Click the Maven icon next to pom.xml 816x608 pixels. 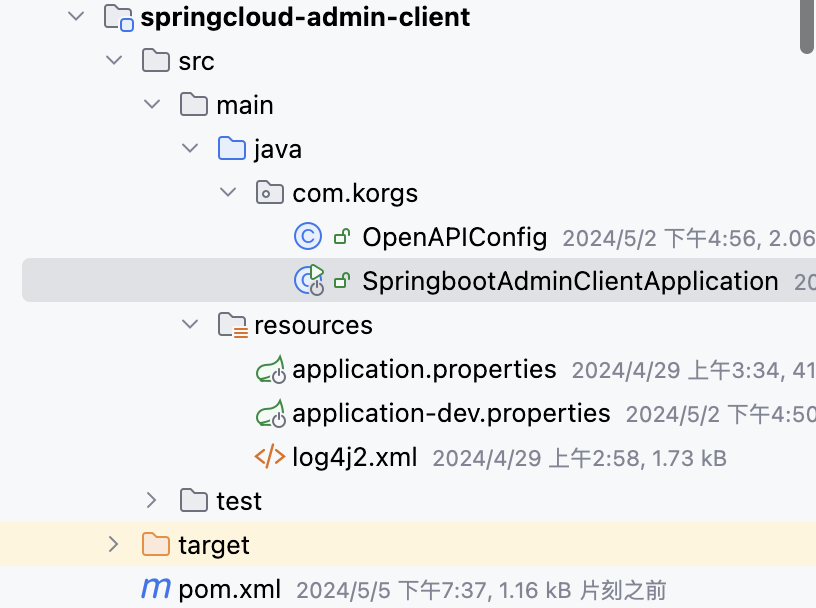point(155,588)
